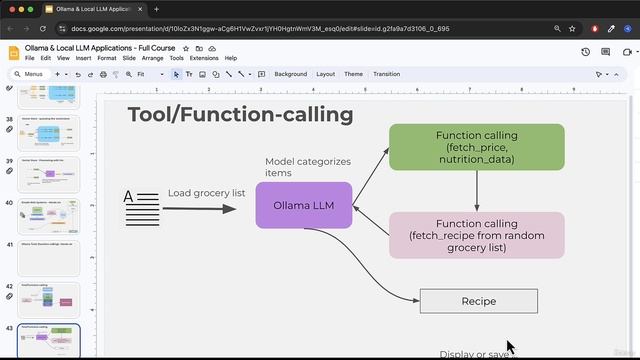Click the Add comment icon
640x360 pixels.
coord(262,74)
